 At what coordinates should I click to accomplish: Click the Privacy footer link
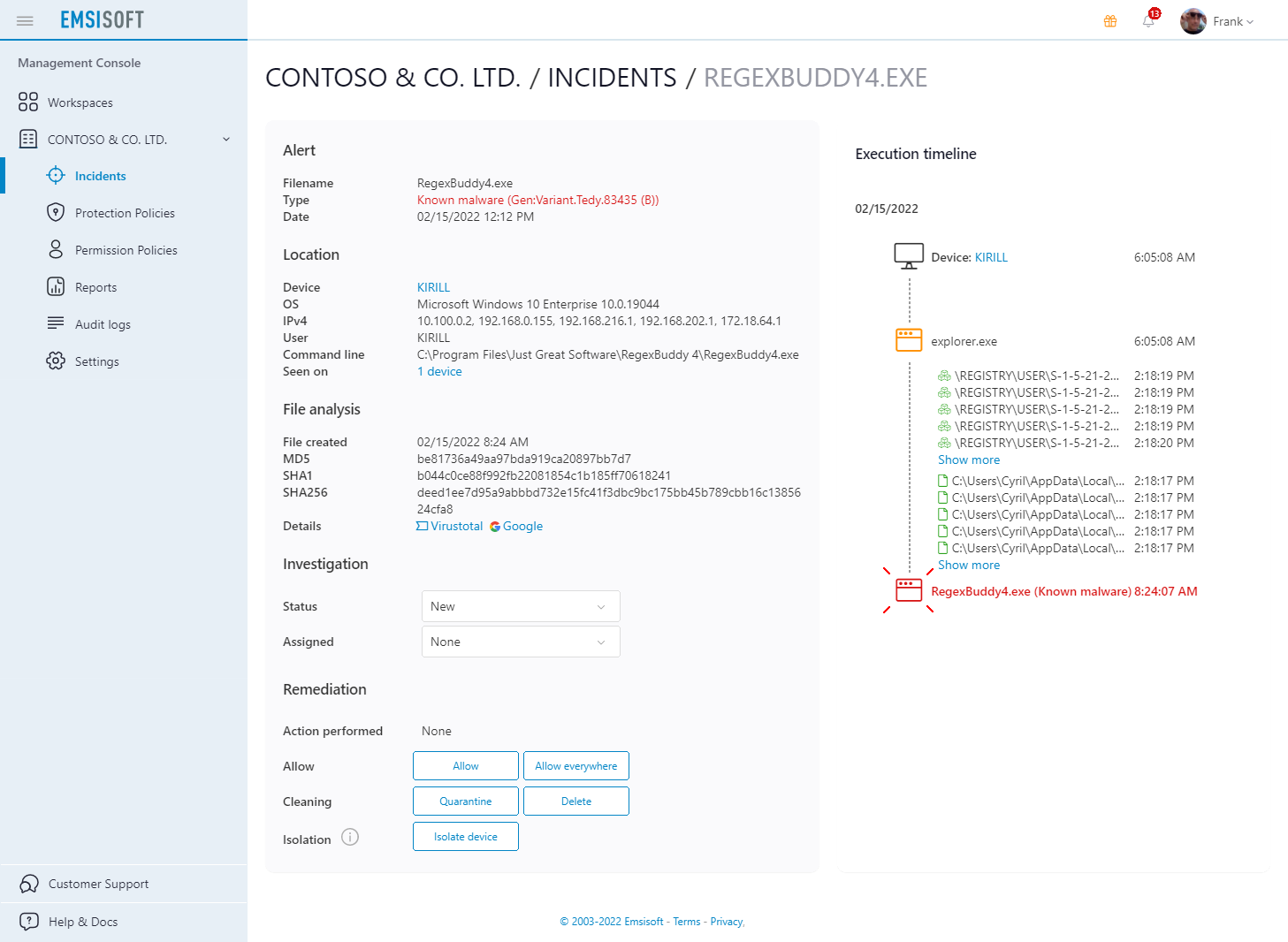tap(727, 922)
